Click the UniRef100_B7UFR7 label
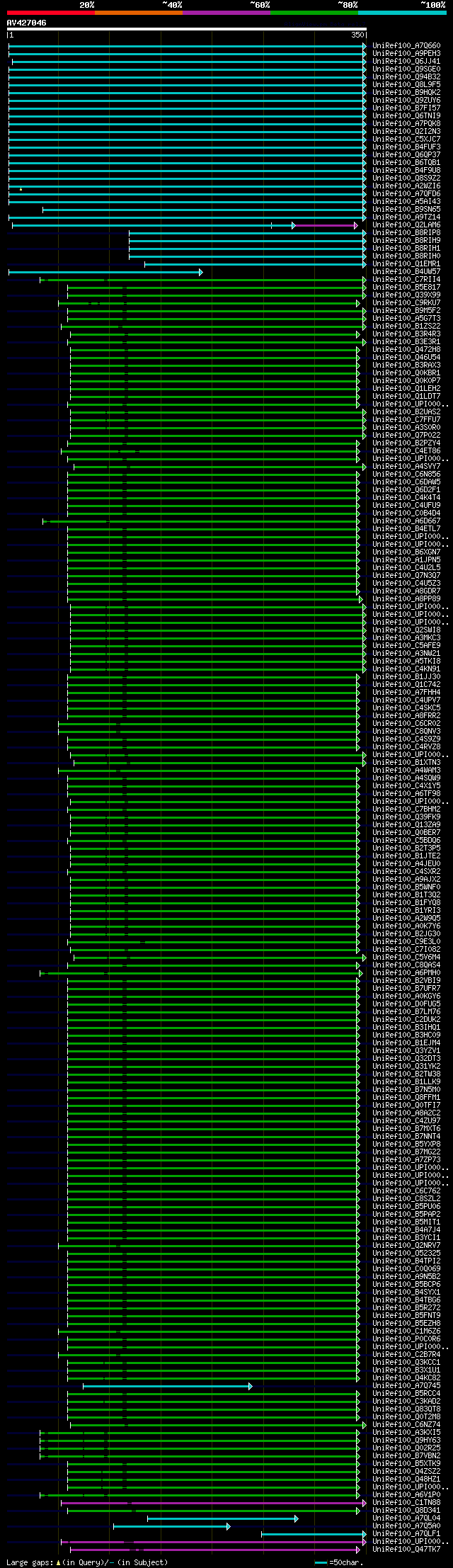This screenshot has width=453, height=1568. click(406, 989)
